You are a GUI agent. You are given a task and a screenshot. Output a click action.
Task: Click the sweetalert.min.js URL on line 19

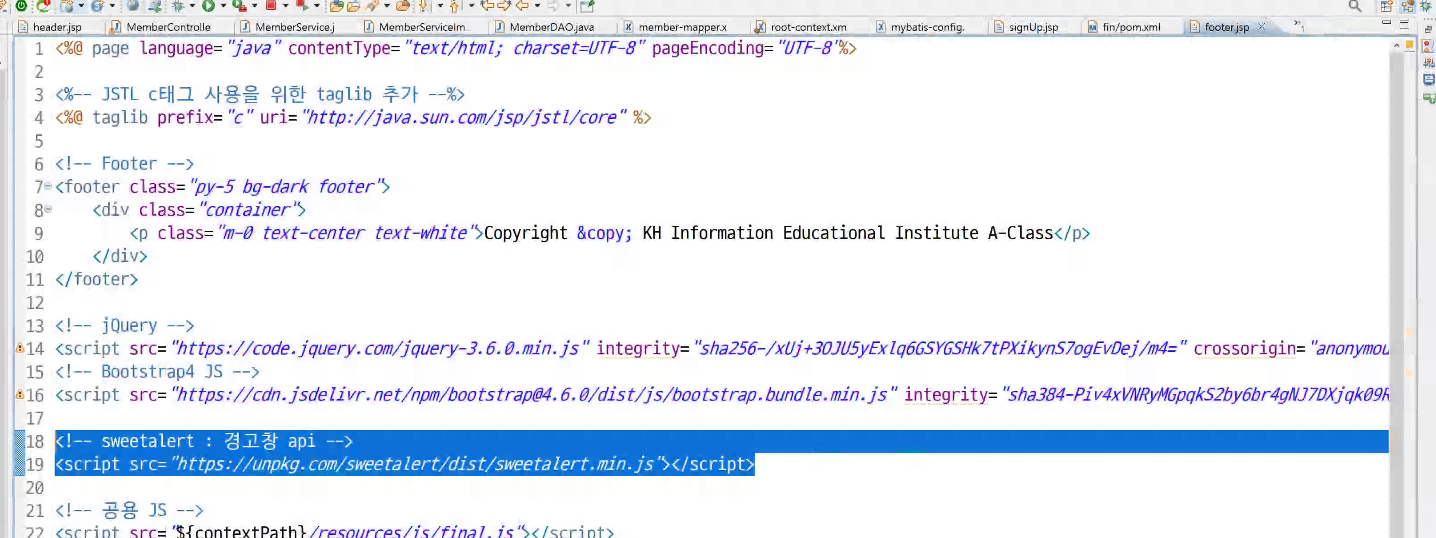419,464
